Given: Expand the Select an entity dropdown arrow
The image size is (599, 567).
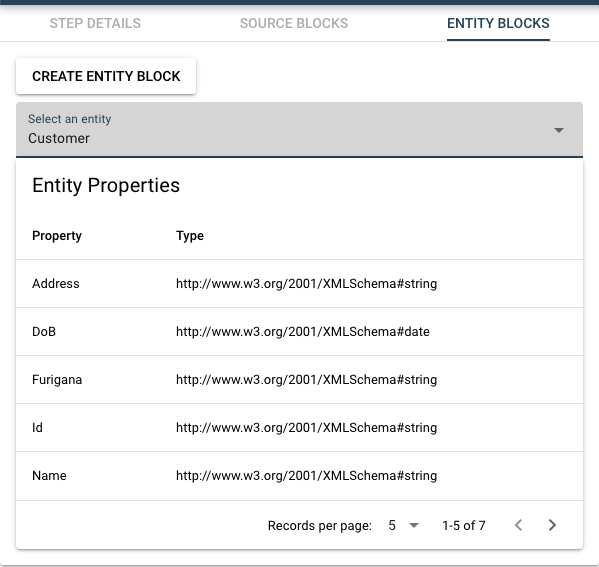Looking at the screenshot, I should (559, 130).
